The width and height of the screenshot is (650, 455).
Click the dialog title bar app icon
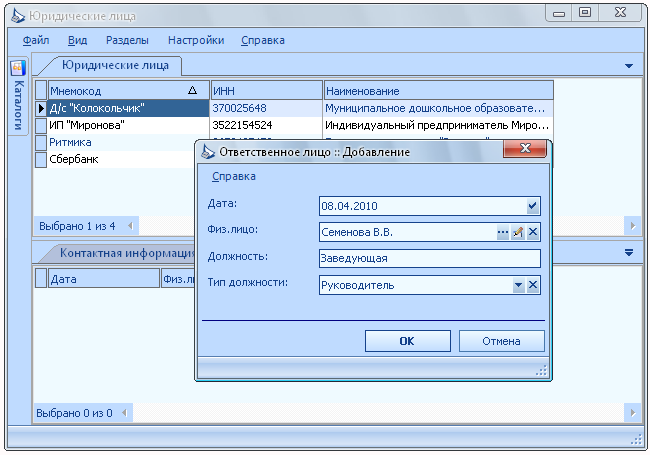coord(208,152)
